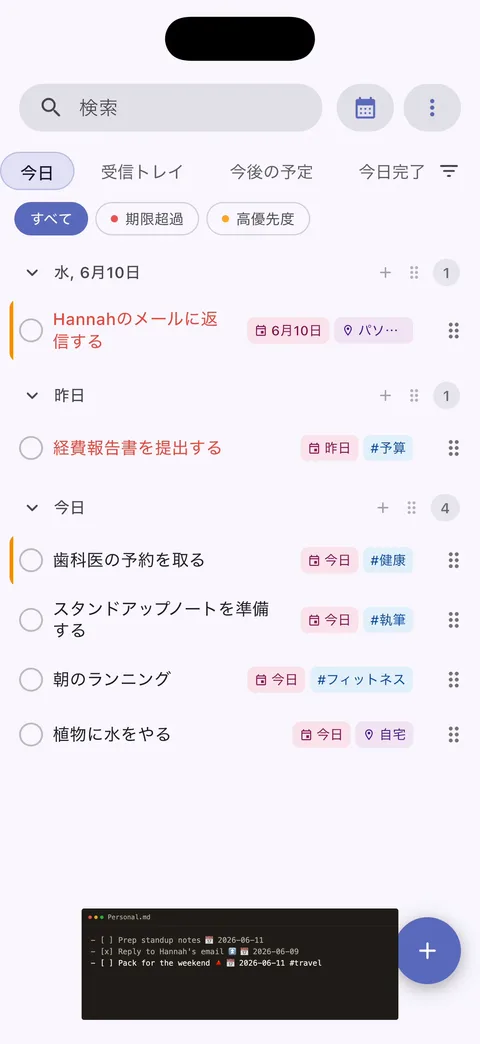Complete the 植物に水をやる task circle
Viewport: 480px width, 1044px height.
point(31,734)
